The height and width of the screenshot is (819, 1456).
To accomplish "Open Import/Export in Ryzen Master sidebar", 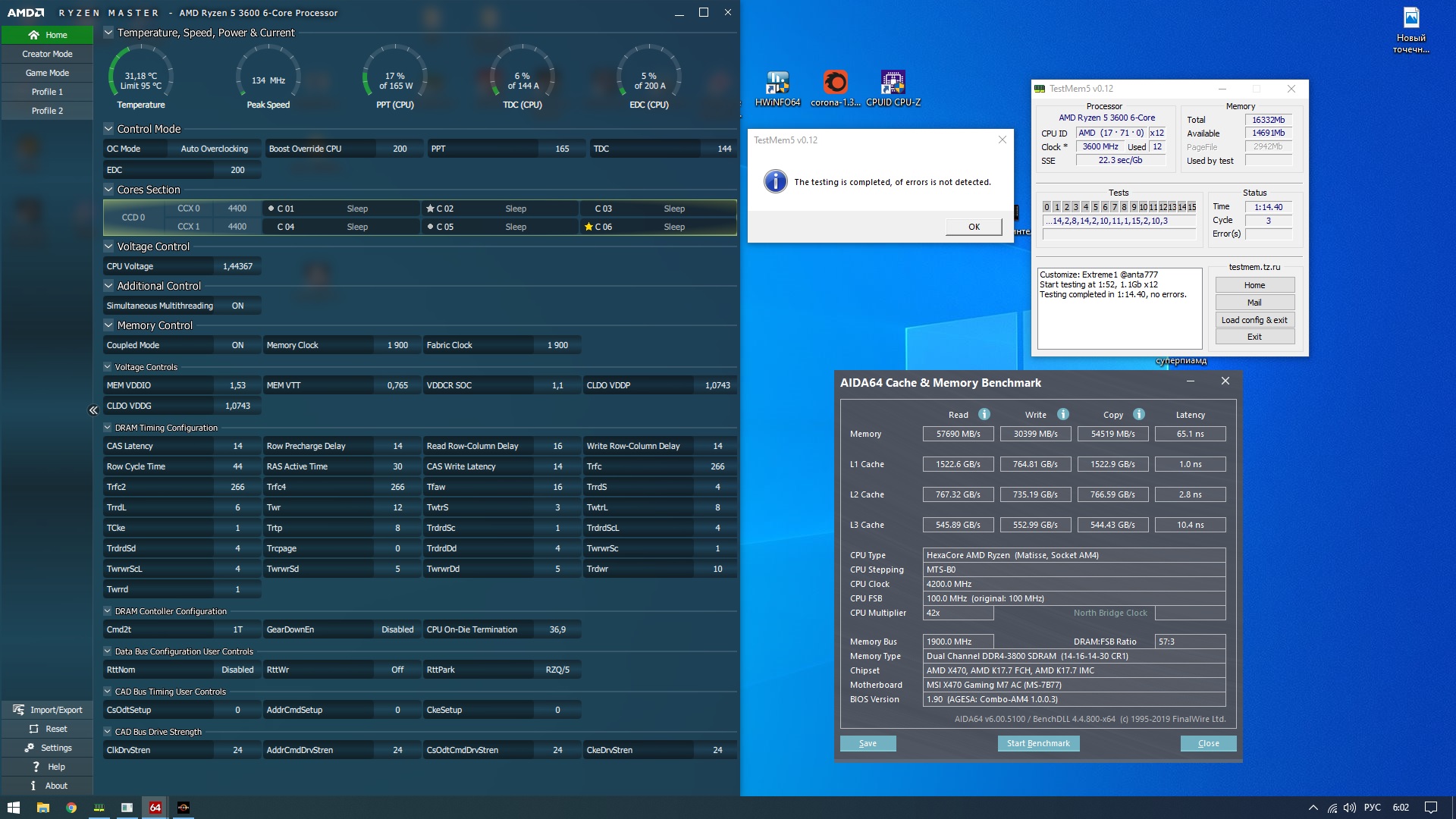I will 47,710.
